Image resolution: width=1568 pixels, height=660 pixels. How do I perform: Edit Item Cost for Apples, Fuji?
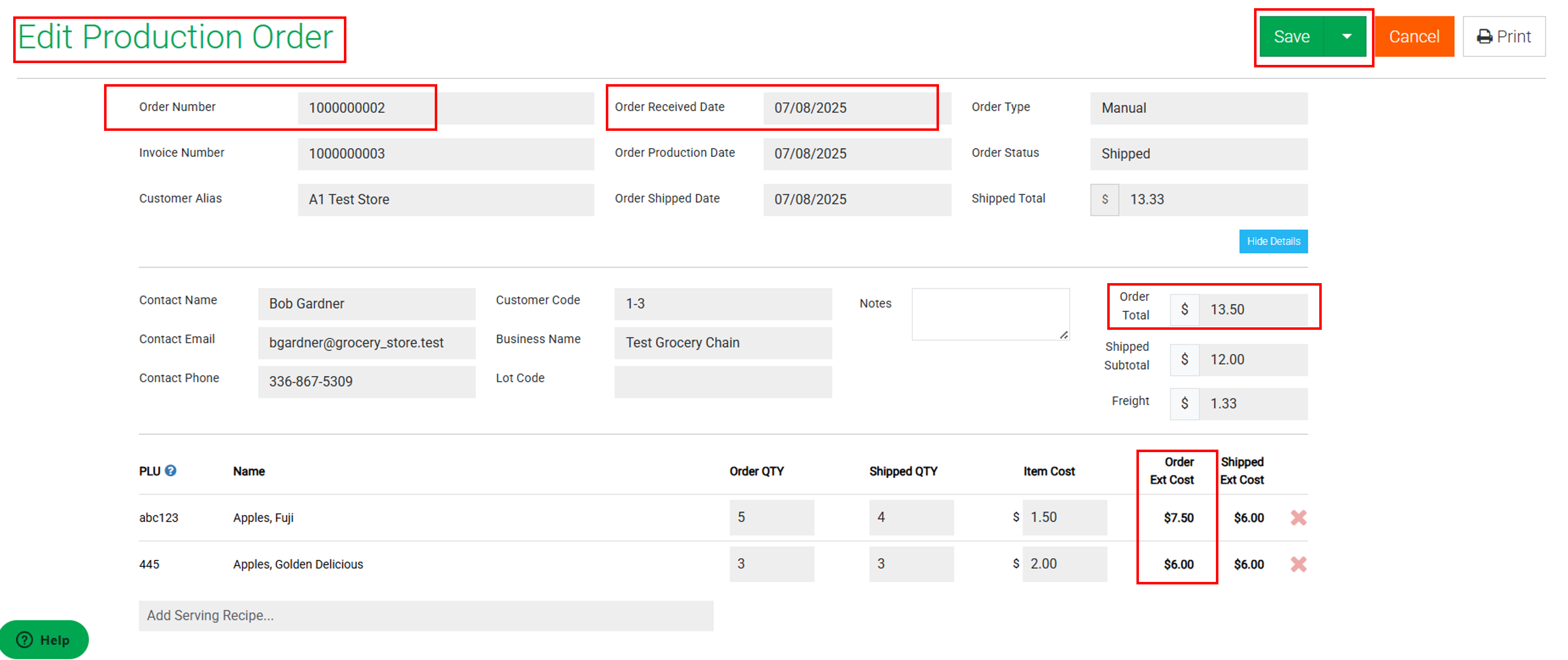(1064, 517)
